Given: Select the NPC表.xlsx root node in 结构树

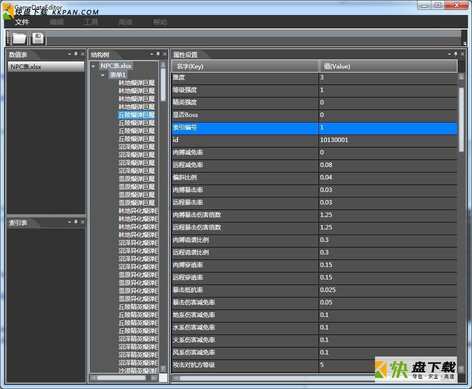Looking at the screenshot, I should pyautogui.click(x=116, y=66).
